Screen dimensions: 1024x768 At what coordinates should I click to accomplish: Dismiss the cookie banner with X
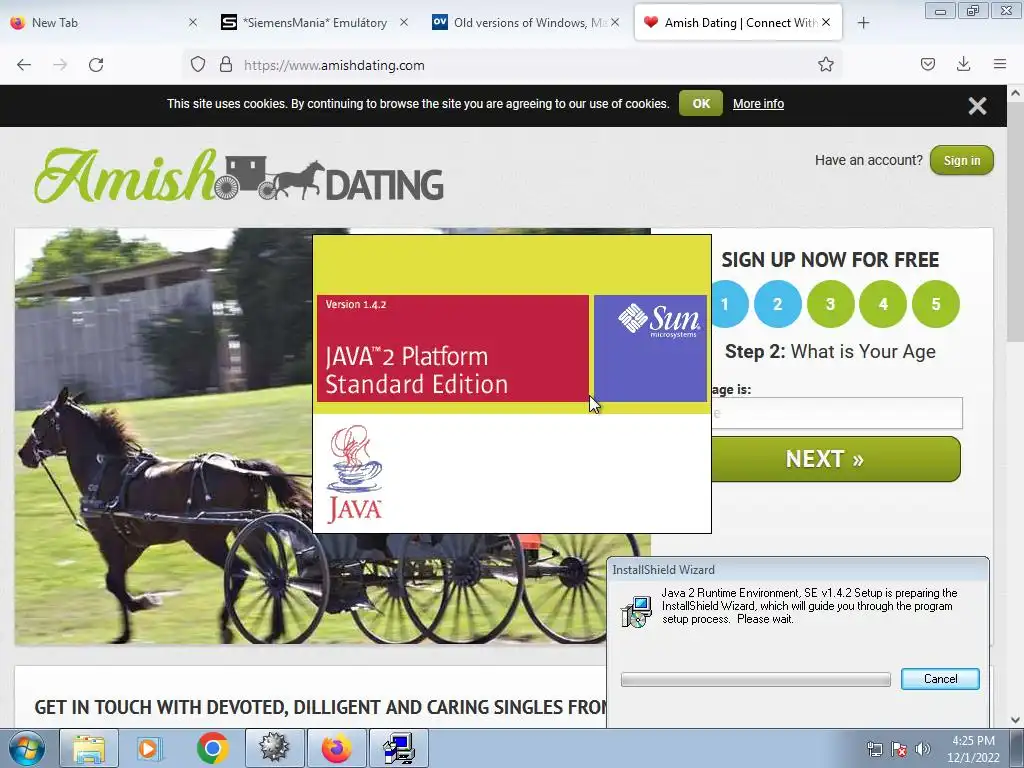tap(977, 106)
